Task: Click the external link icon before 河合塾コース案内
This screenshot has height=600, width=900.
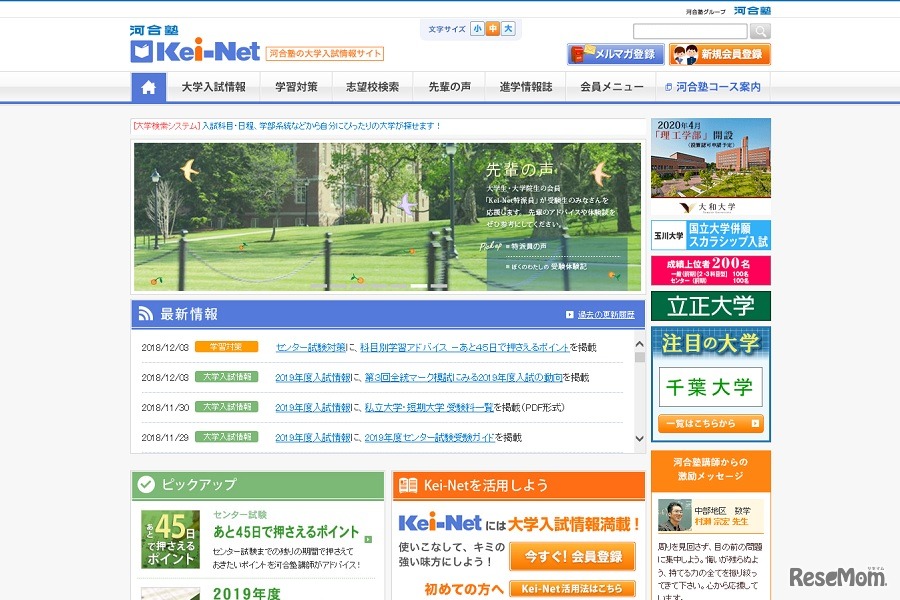Action: coord(668,87)
